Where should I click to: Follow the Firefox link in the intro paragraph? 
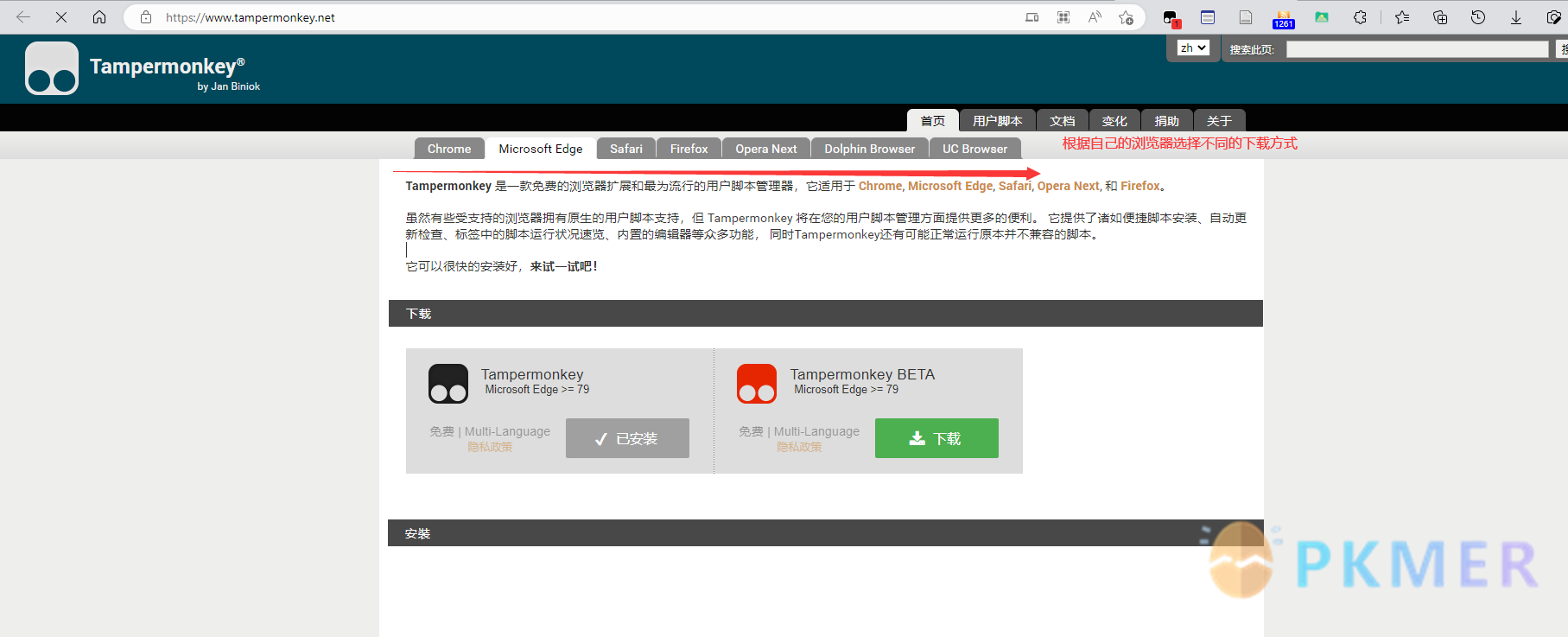click(1140, 186)
